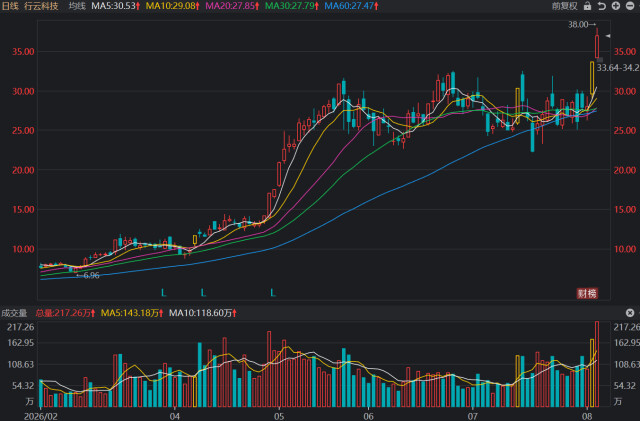
Task: Click the MA30:27.79 indicator value
Action: 292,6
